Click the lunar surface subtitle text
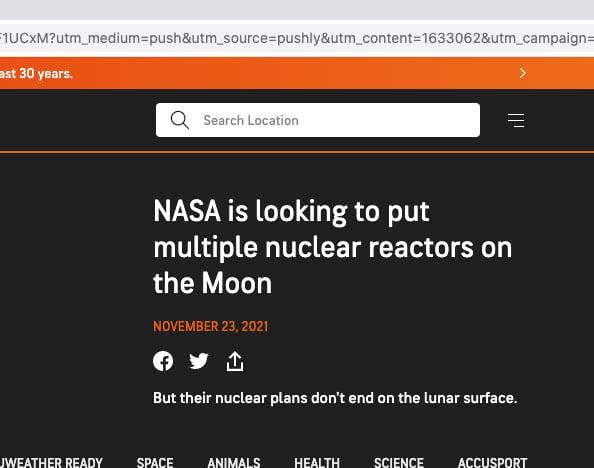 click(335, 398)
